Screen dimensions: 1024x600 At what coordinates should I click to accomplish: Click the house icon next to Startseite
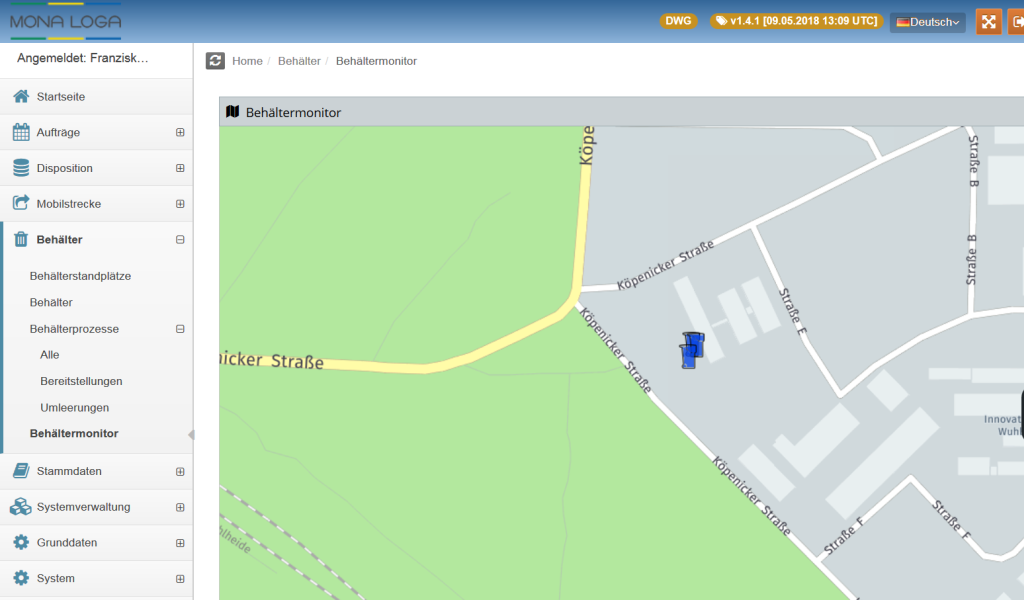tap(21, 97)
